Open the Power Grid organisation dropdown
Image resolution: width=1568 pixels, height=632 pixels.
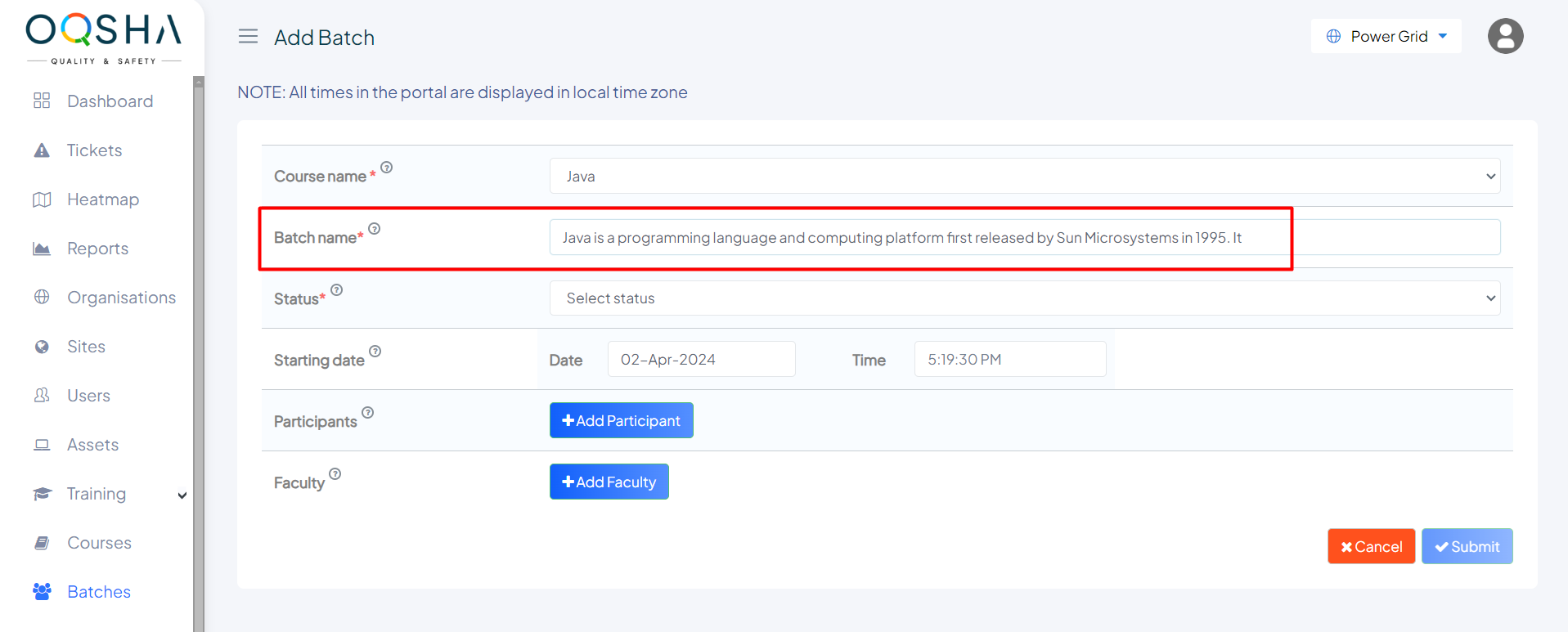coord(1386,37)
